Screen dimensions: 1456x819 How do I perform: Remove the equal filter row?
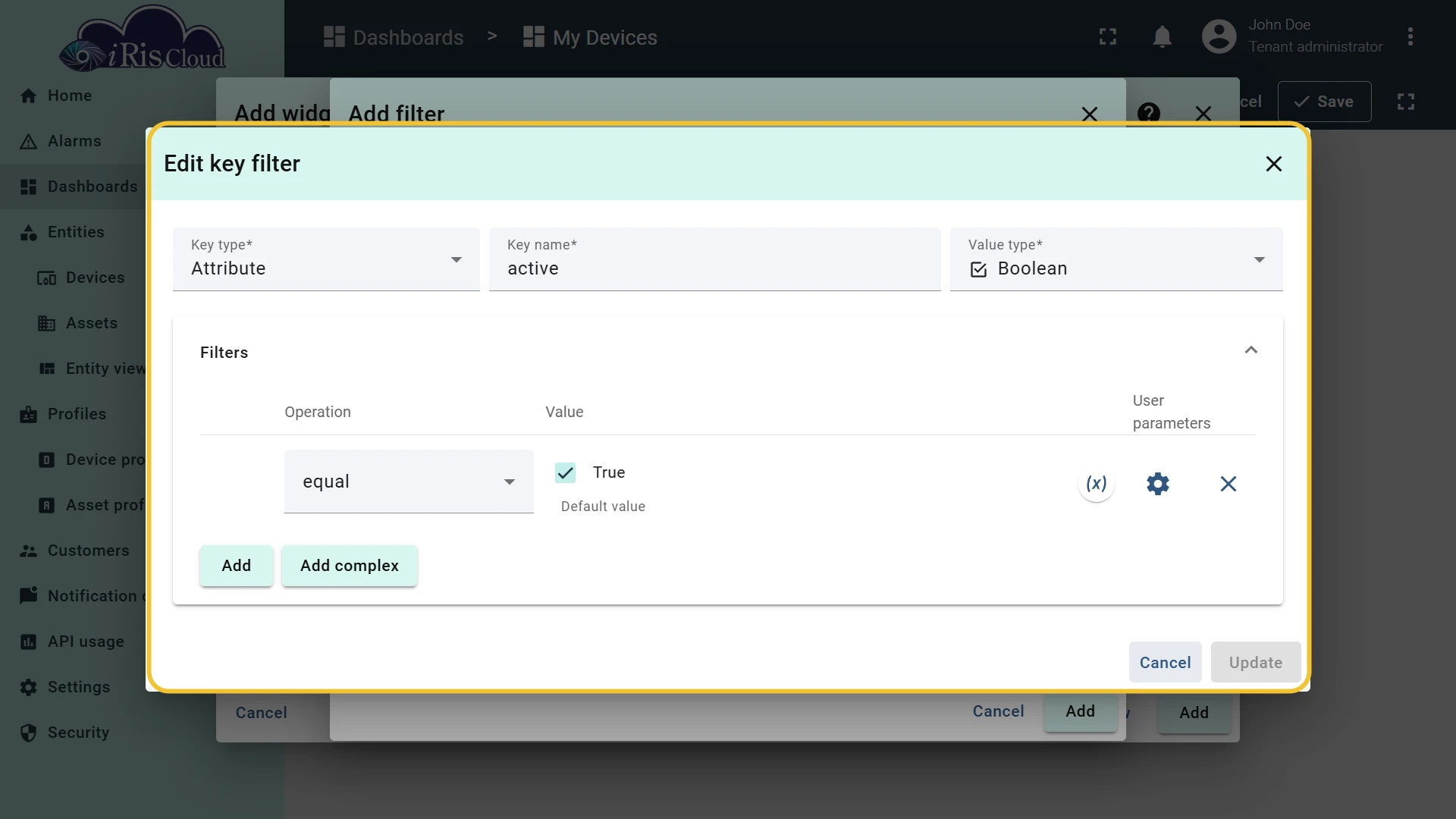1228,484
